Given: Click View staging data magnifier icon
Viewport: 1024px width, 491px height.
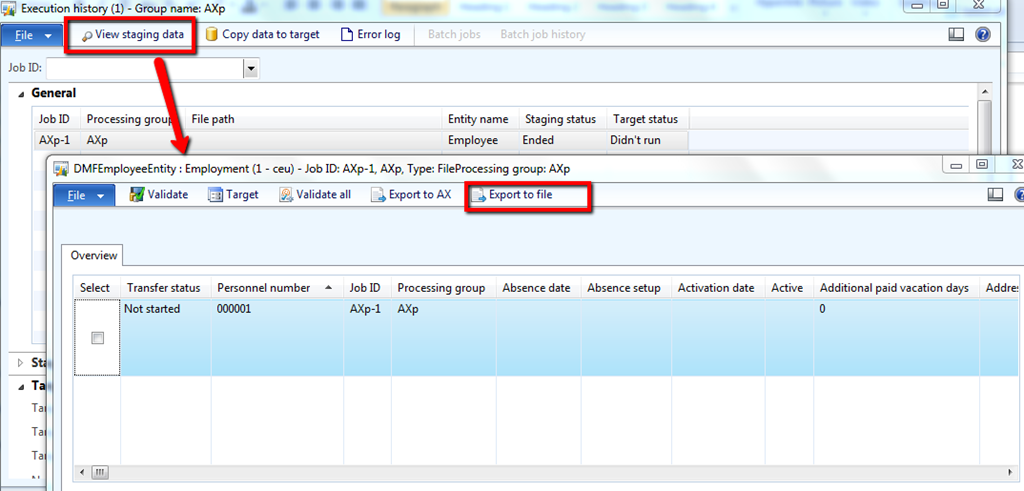Looking at the screenshot, I should [x=86, y=35].
